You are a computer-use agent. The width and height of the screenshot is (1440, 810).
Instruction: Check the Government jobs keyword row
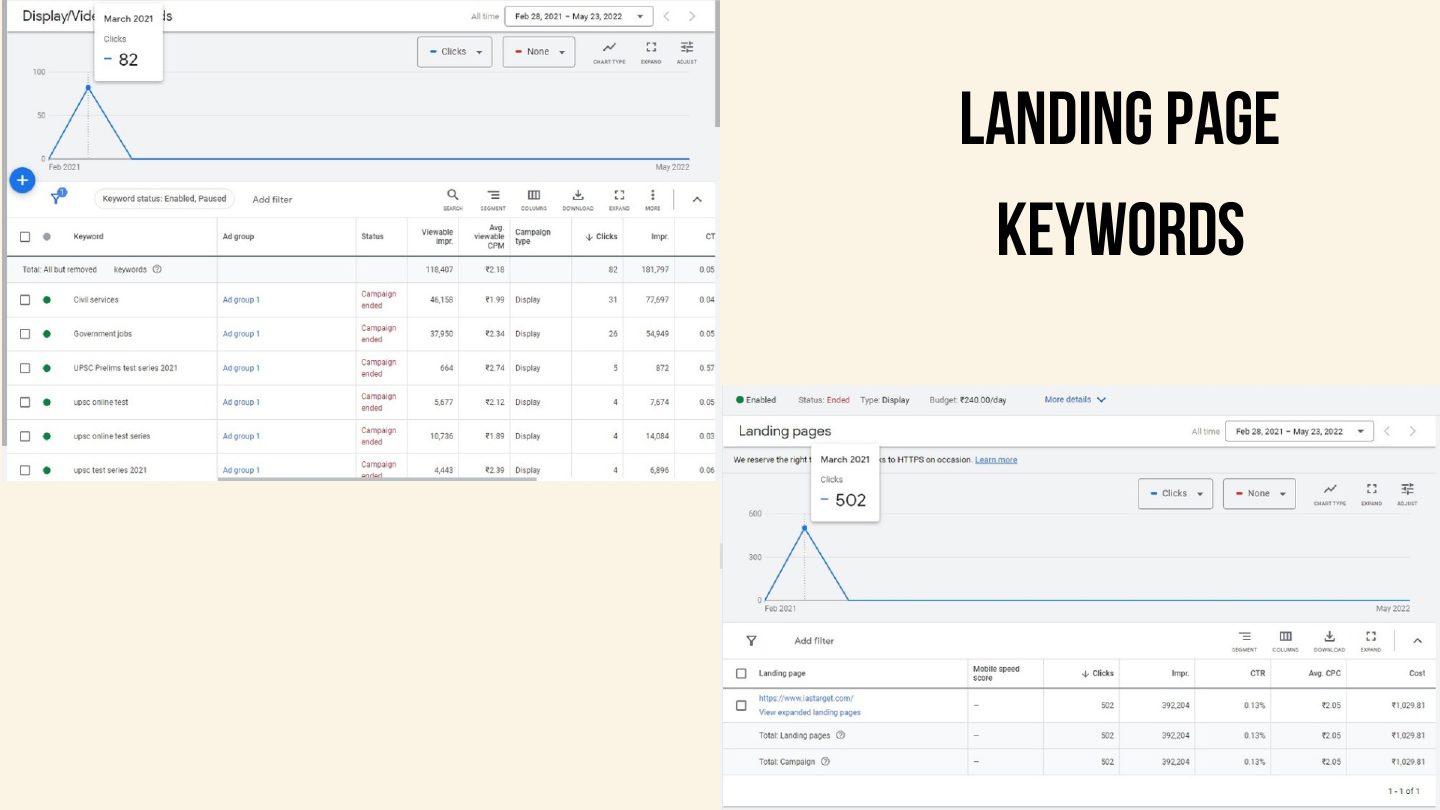(x=25, y=334)
